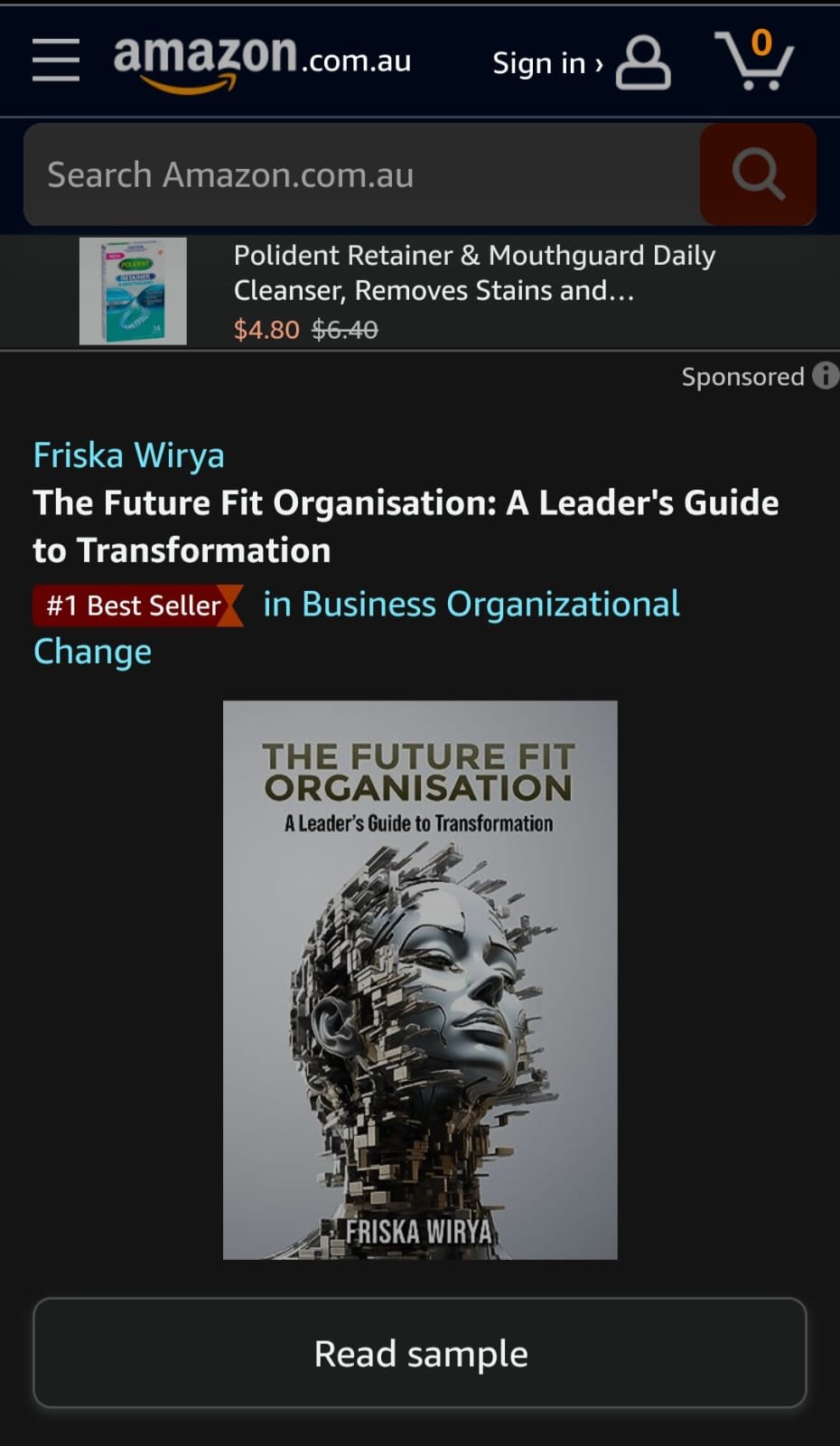Click the Amazon.com.au logo
Viewport: 840px width, 1446px height.
click(262, 61)
